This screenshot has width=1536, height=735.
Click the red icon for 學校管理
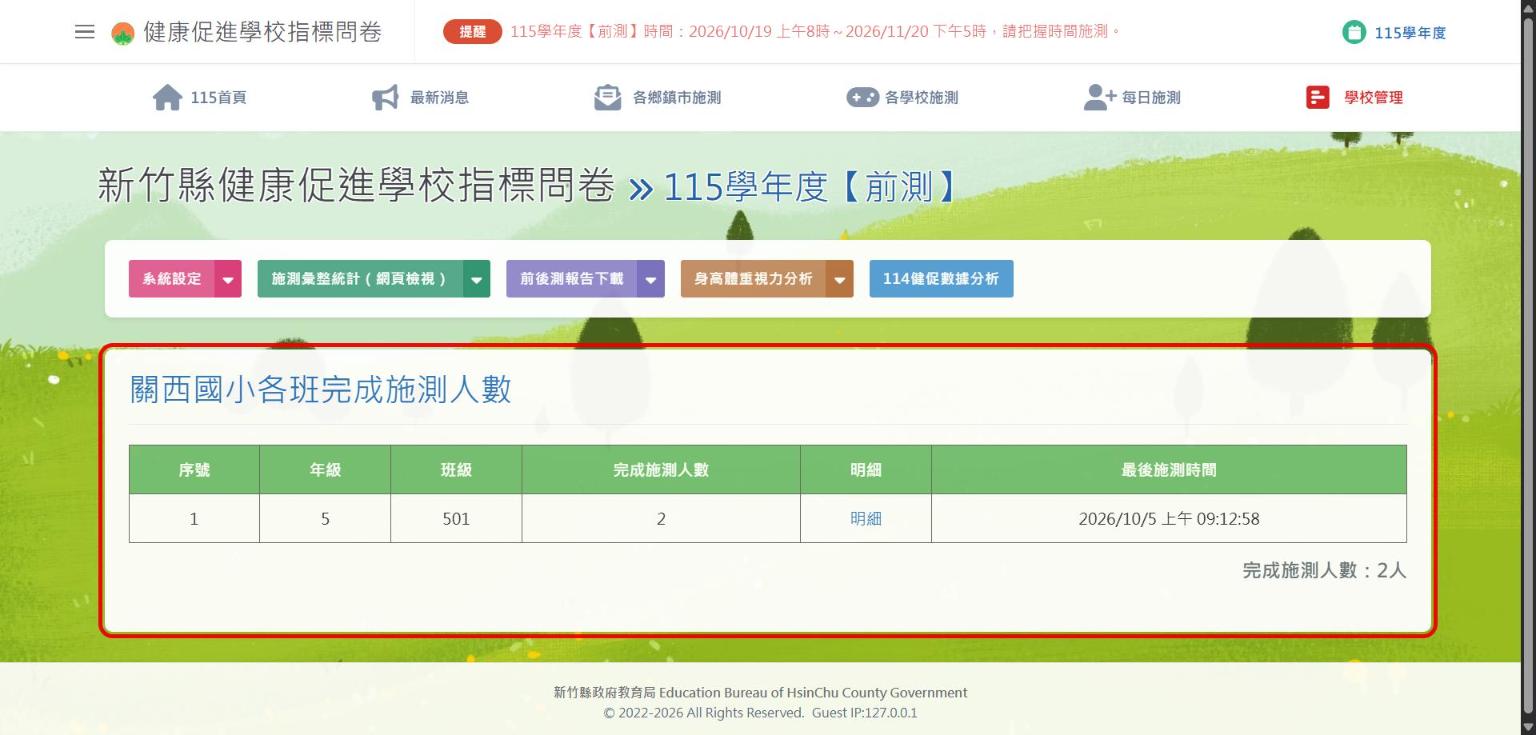(x=1318, y=97)
